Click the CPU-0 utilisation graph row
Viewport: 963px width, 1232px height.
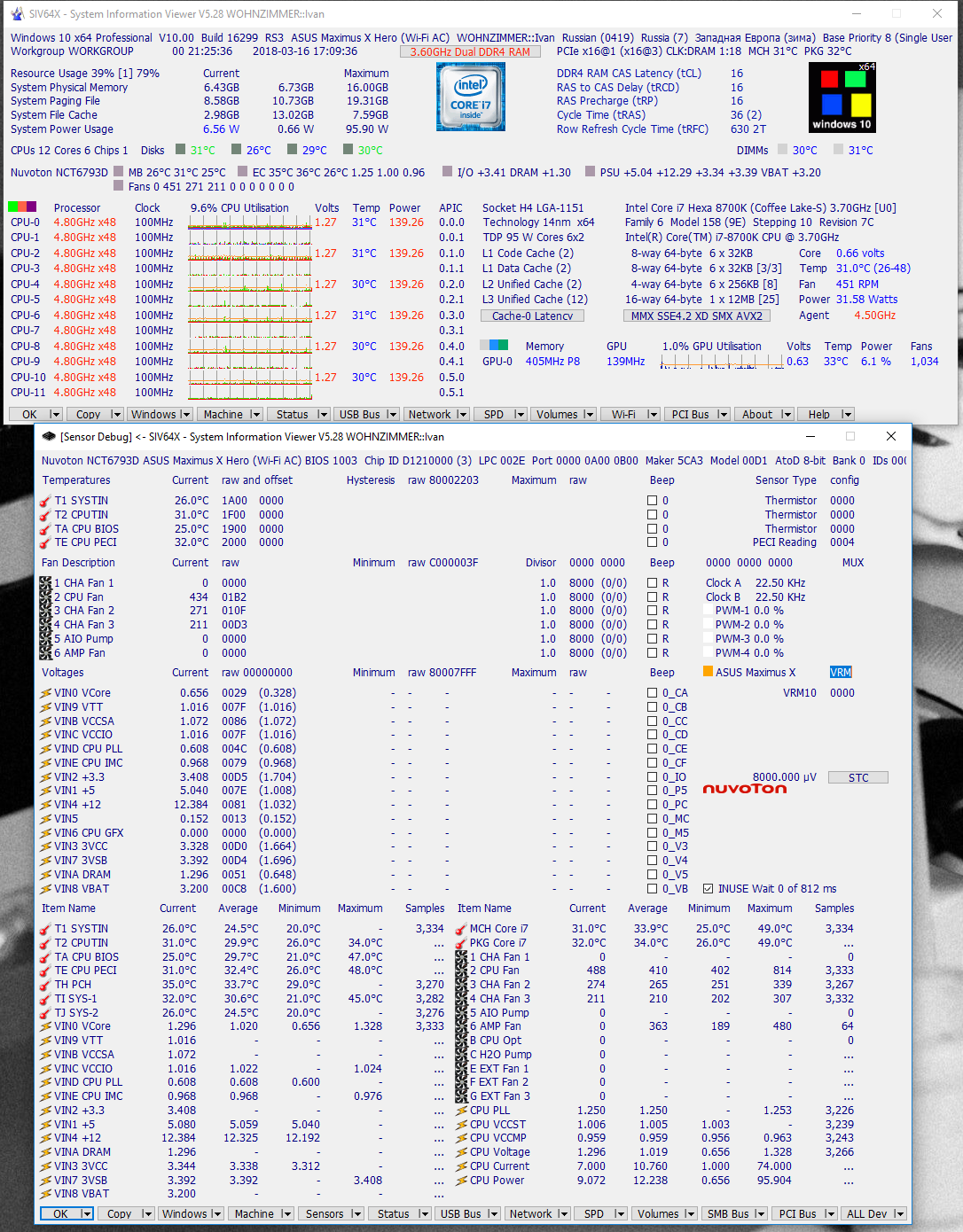pyautogui.click(x=250, y=222)
